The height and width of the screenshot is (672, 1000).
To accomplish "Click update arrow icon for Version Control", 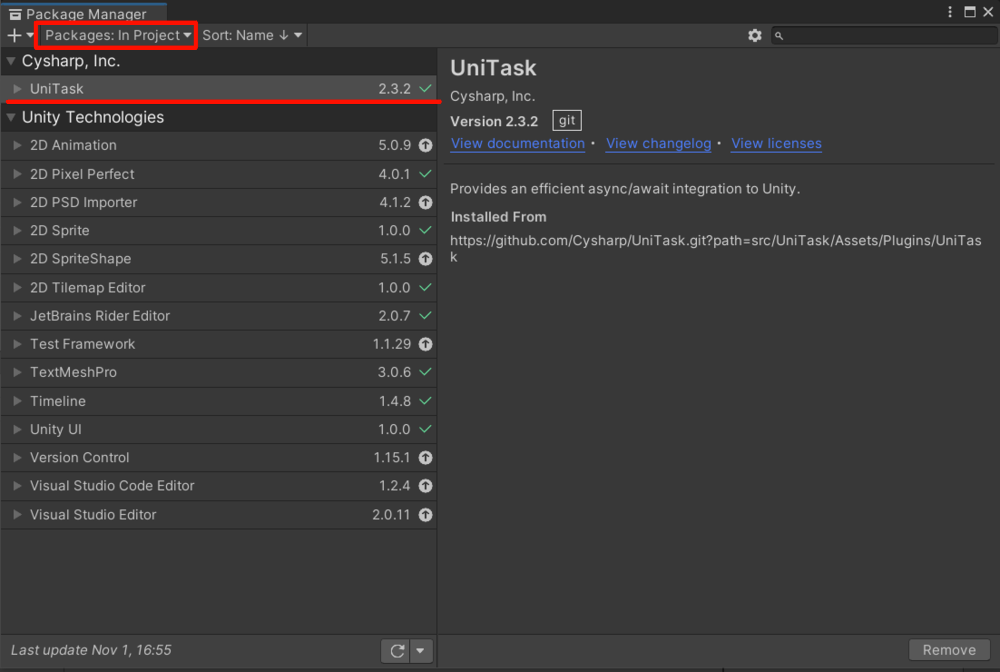I will [x=425, y=458].
